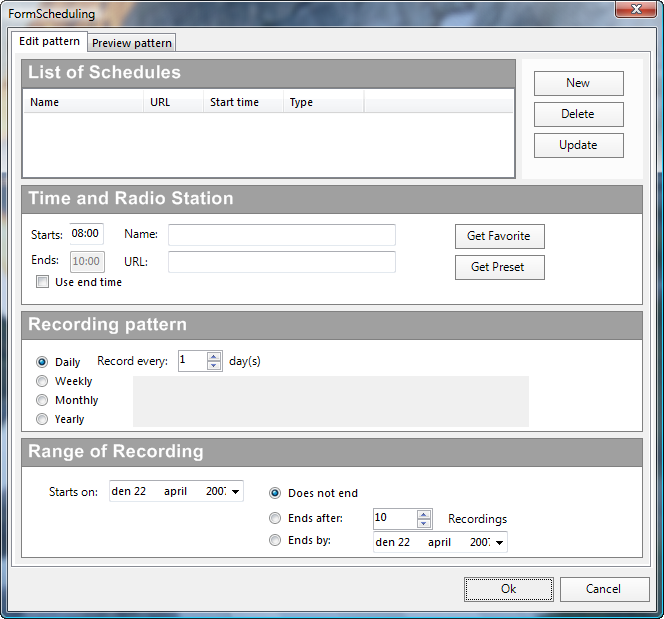Open the Starts on date dropdown
This screenshot has height=619, width=664.
click(235, 492)
